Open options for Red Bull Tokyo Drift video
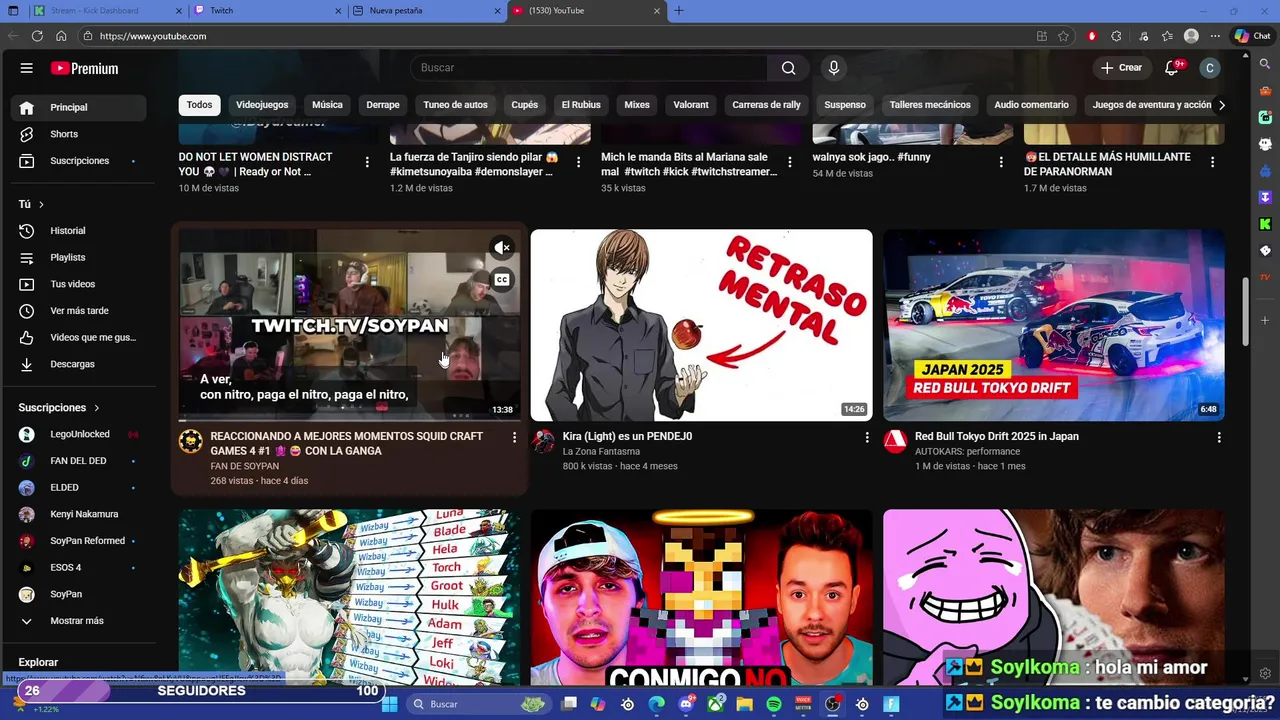The image size is (1280, 720). click(1219, 437)
